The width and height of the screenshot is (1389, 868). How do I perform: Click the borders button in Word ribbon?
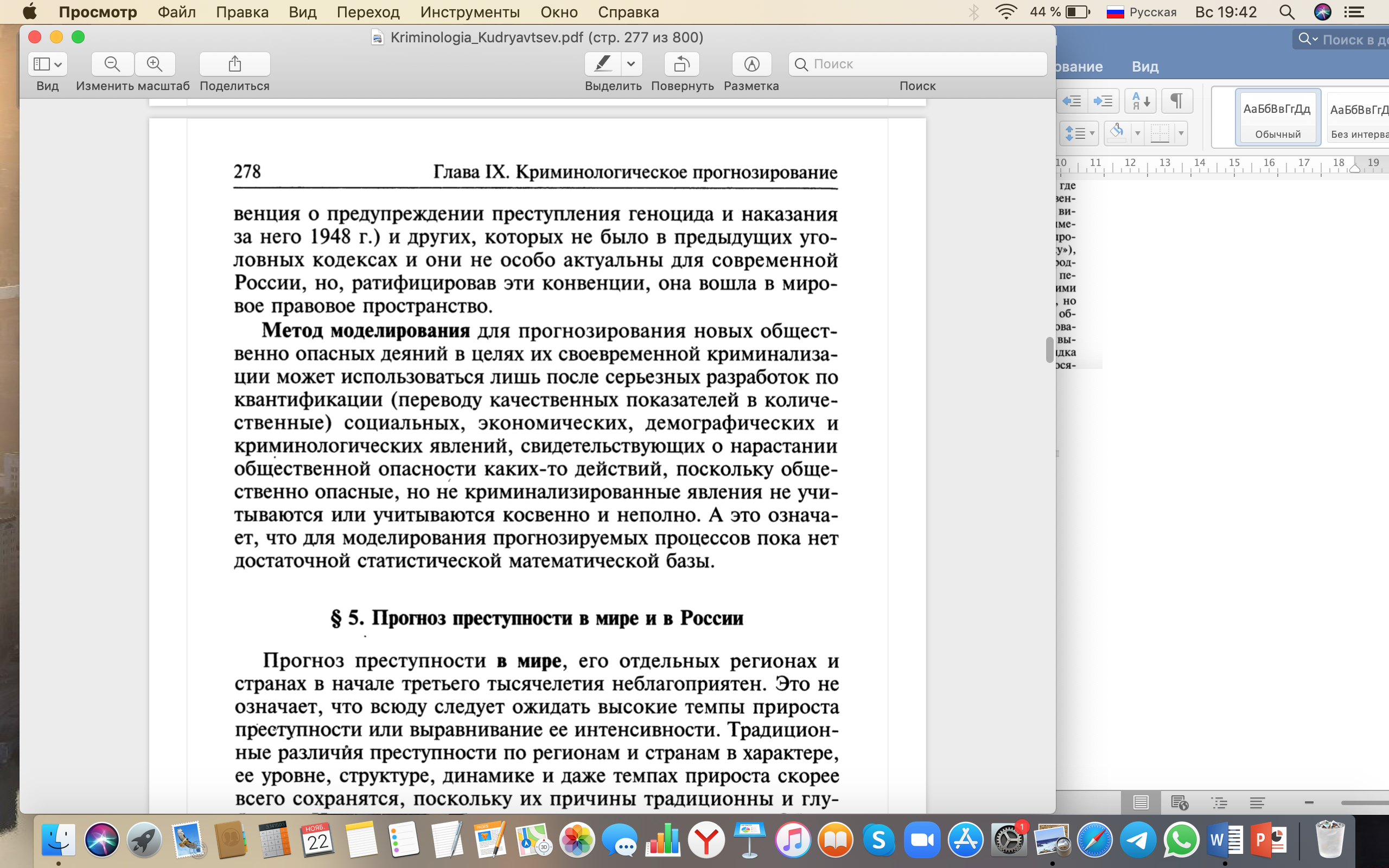pos(1160,133)
